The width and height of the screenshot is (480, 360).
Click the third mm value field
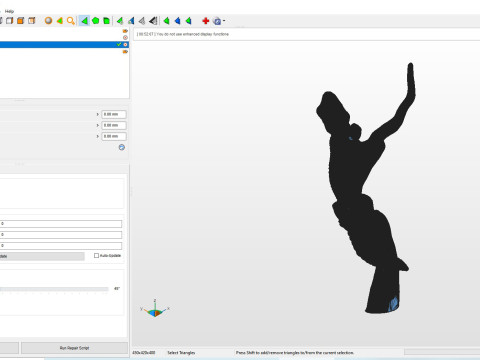[114, 136]
